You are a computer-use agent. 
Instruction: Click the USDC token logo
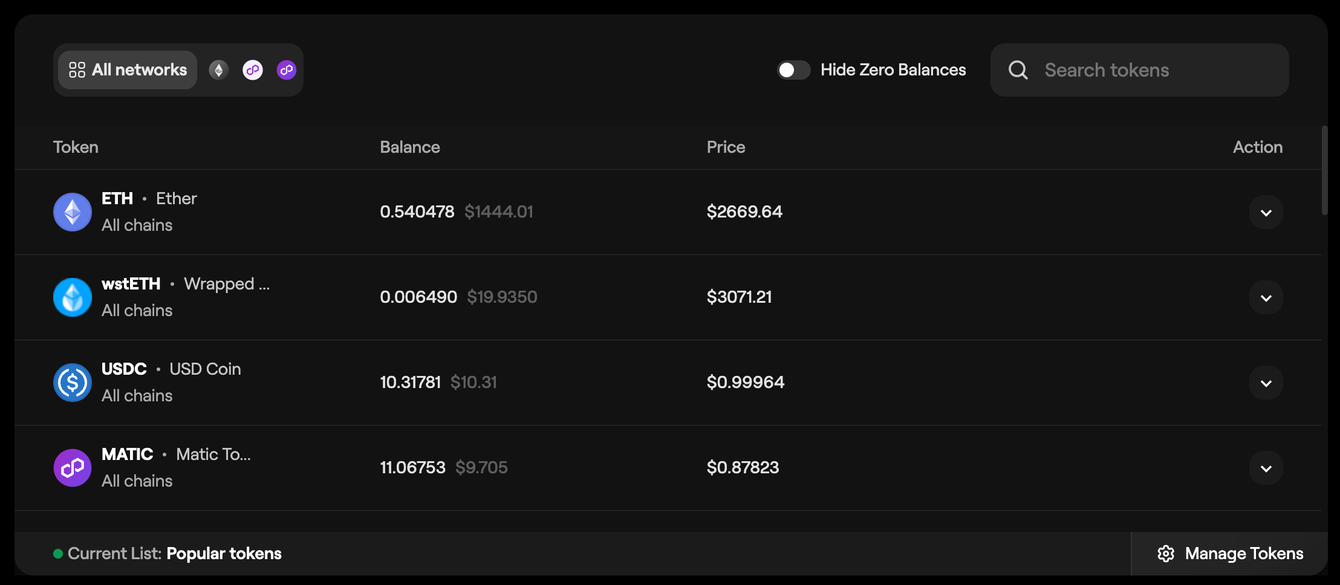pos(72,382)
